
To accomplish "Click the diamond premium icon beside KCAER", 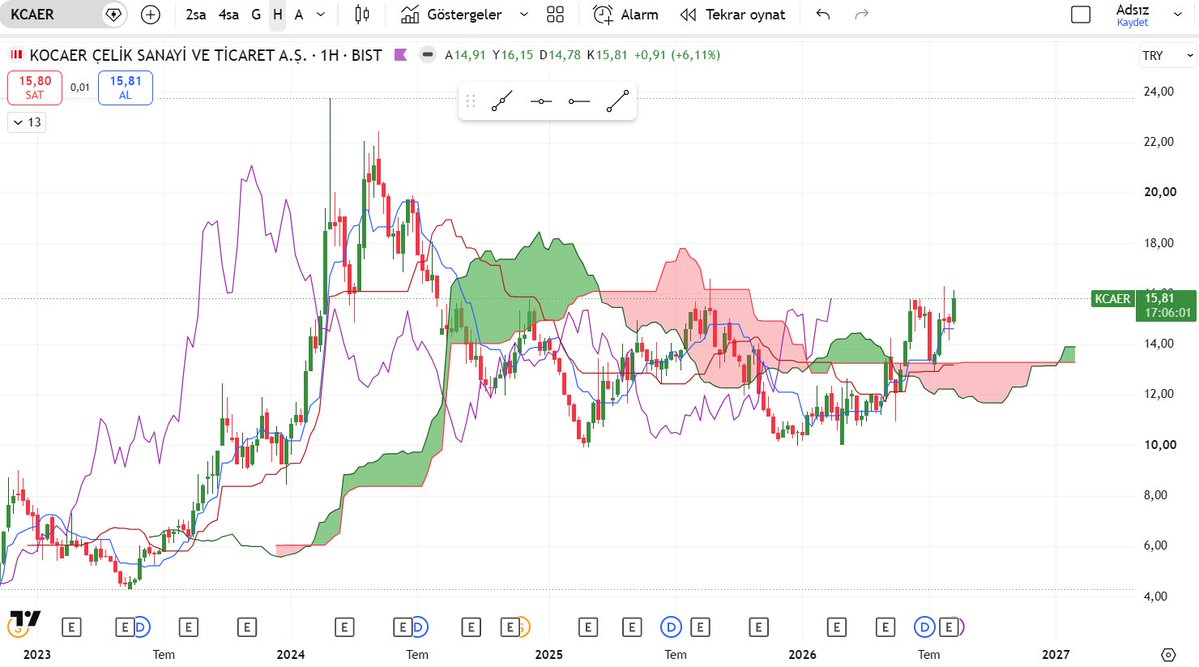I will point(114,15).
